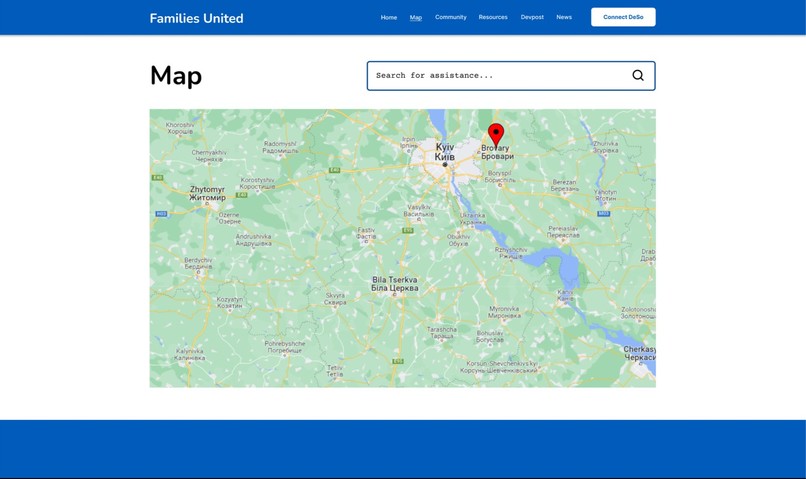Click the Obukhiv label on map

click(x=458, y=240)
